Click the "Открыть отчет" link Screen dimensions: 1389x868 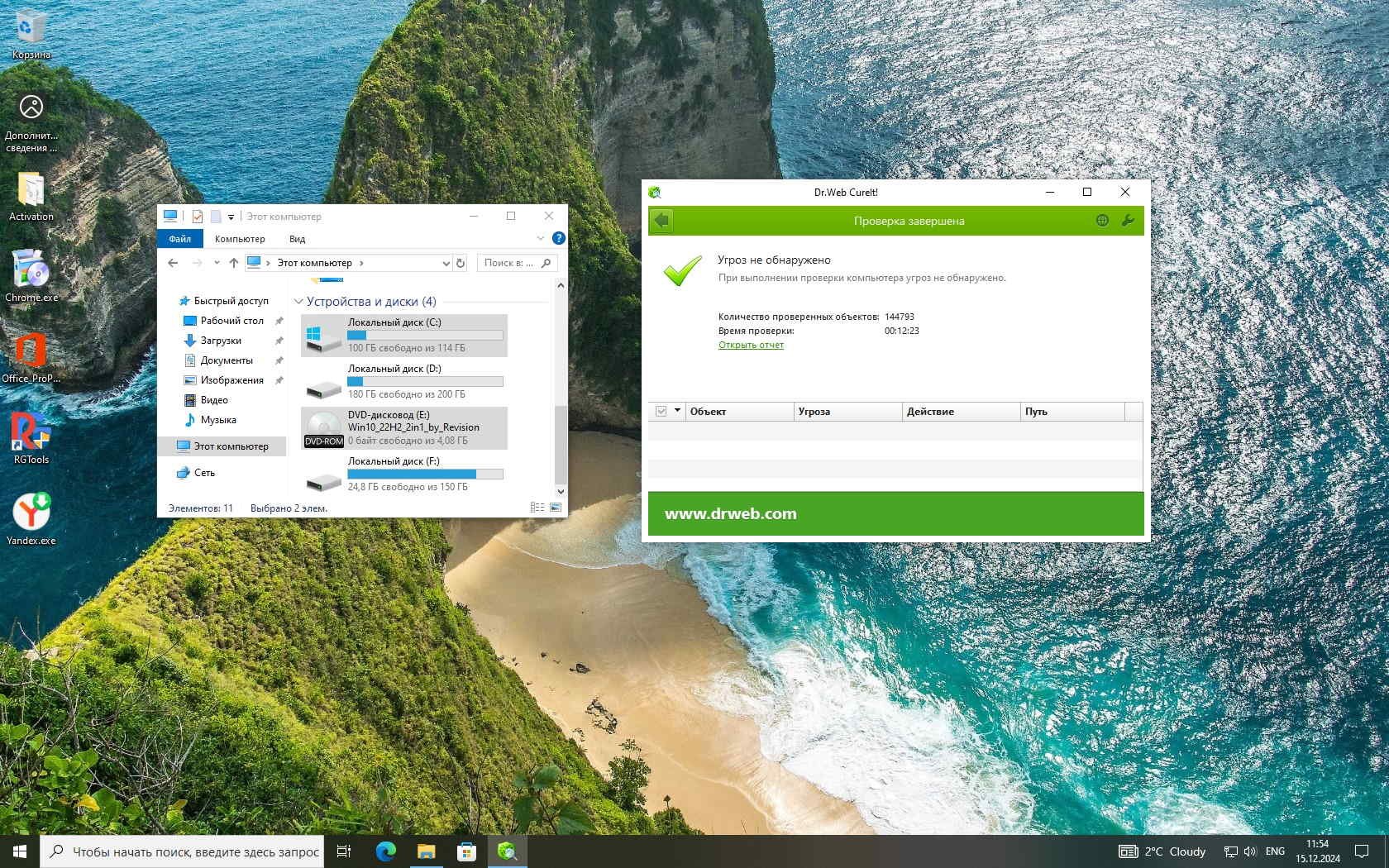pos(751,345)
